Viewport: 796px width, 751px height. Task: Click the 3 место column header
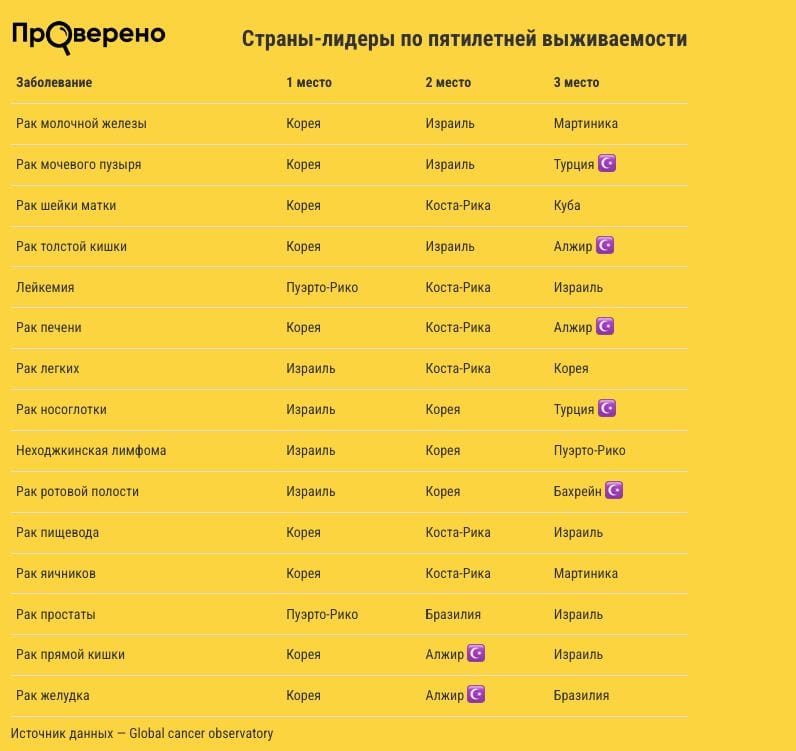[x=576, y=82]
